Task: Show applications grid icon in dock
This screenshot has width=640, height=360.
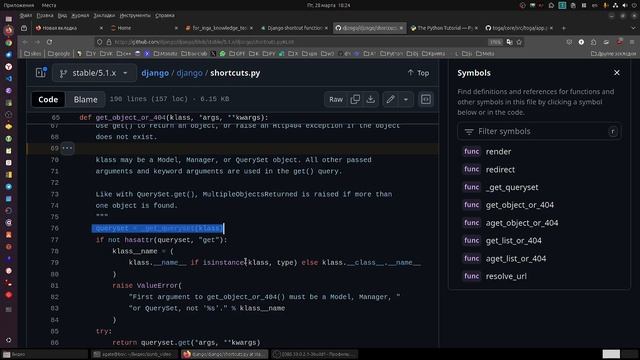Action: pos(9,340)
